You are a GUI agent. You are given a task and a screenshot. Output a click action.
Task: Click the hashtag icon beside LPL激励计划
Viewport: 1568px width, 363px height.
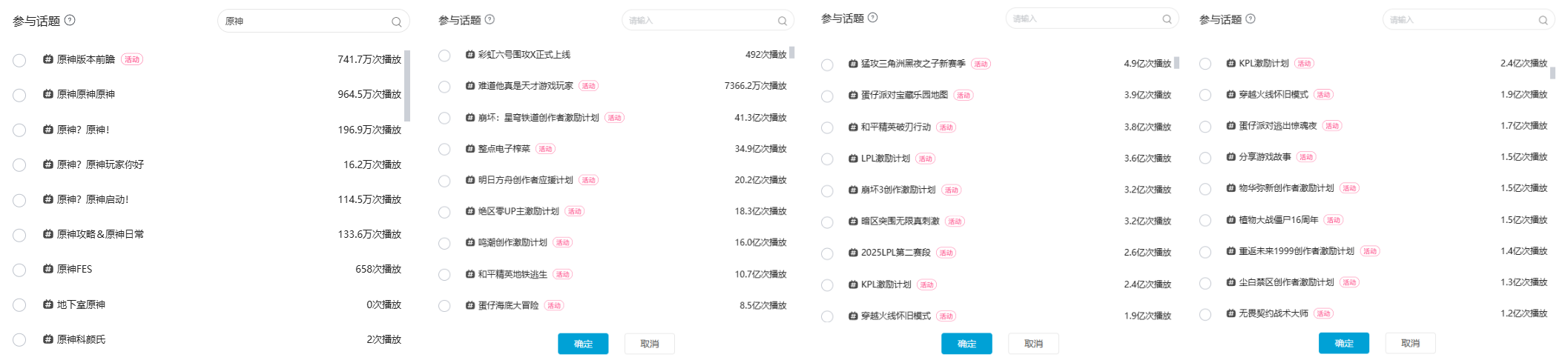tap(853, 159)
